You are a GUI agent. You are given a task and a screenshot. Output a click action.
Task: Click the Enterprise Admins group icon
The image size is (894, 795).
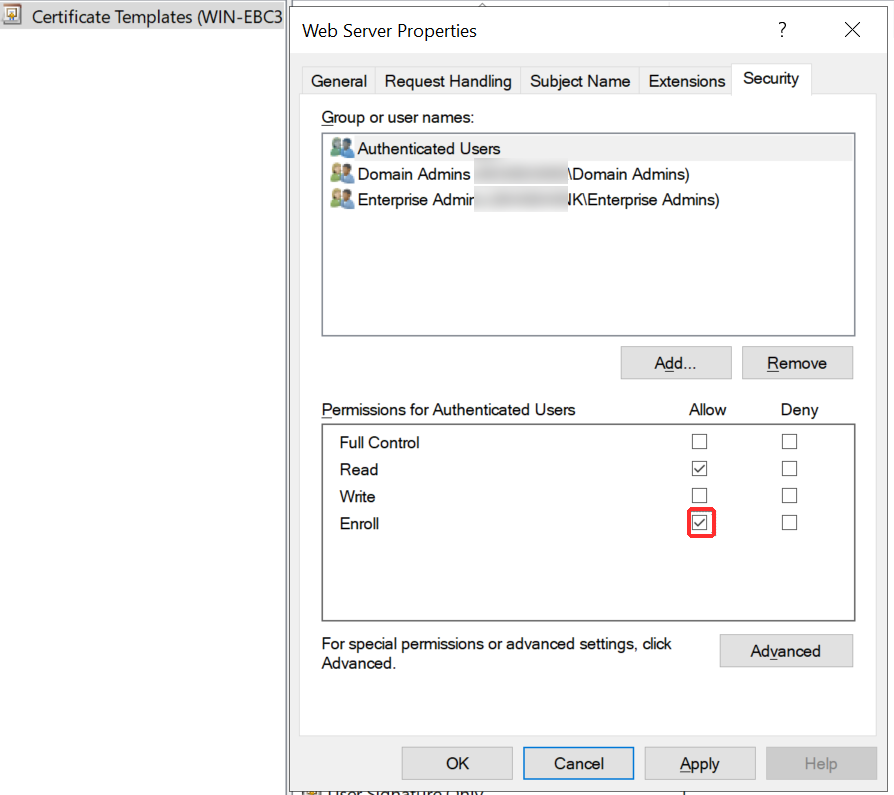342,199
